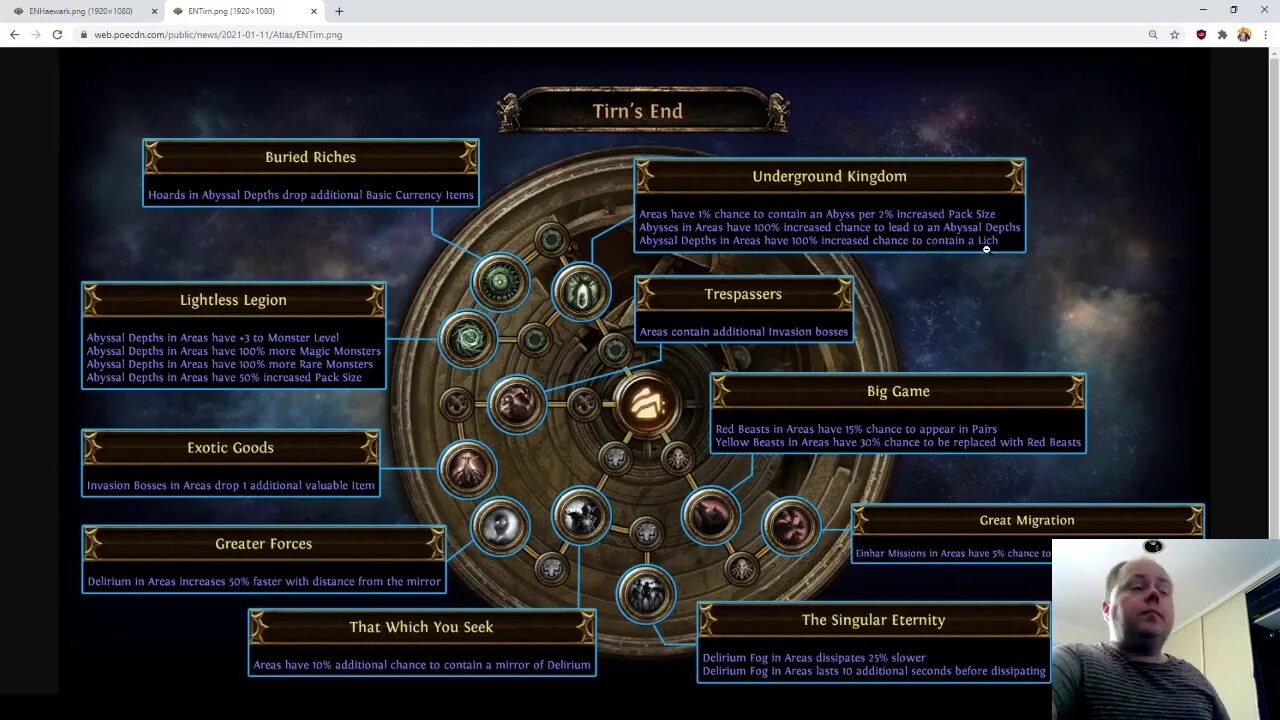The width and height of the screenshot is (1280, 720).
Task: Click the glowing central node of the wheel
Action: click(x=645, y=404)
